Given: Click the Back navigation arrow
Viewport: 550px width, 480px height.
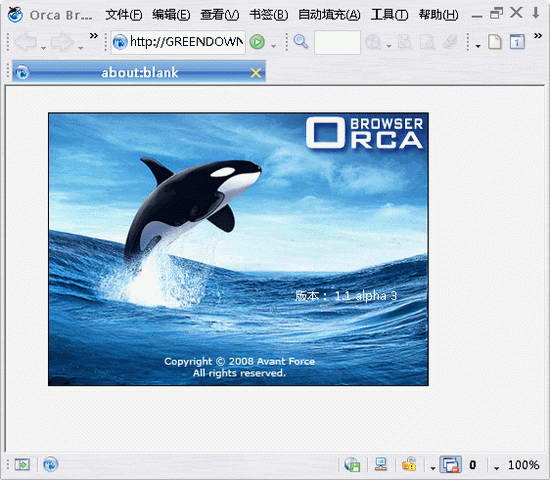Looking at the screenshot, I should click(26, 42).
